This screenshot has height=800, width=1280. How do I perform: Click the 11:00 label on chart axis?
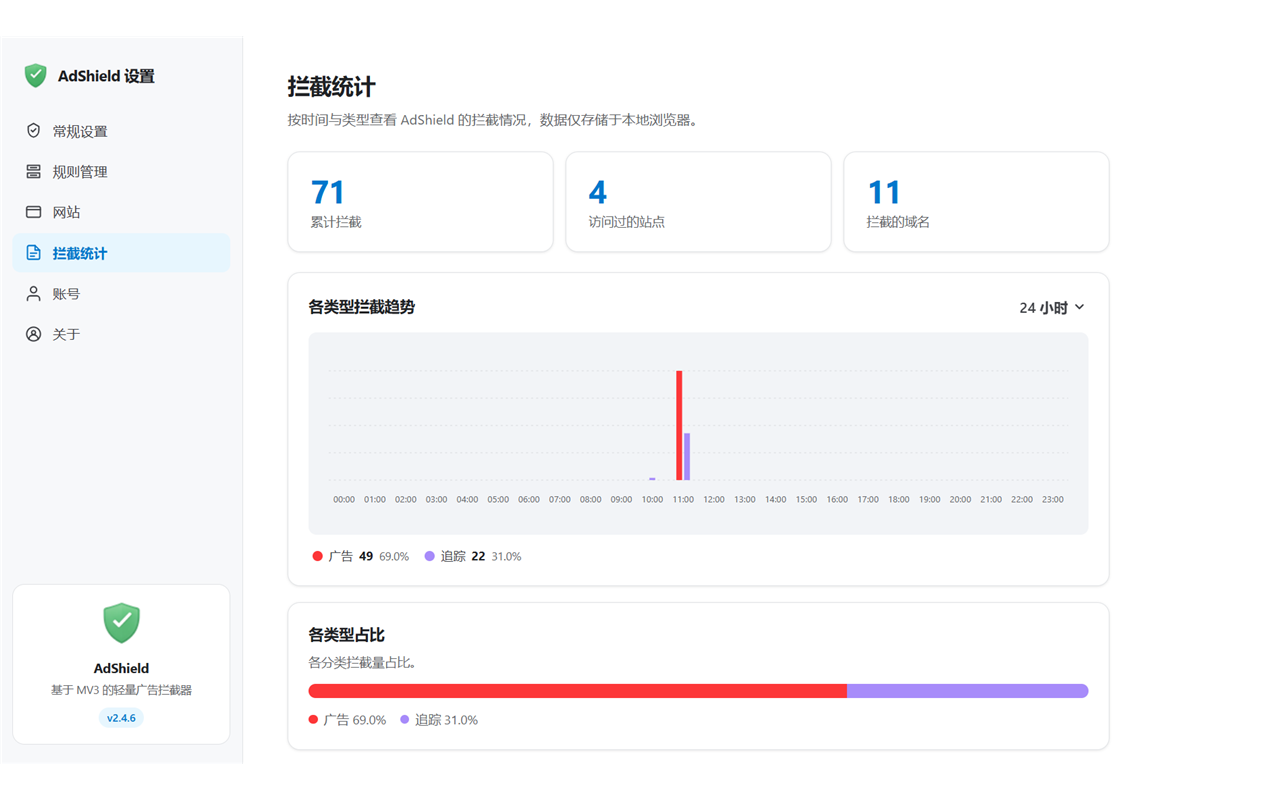(x=683, y=499)
